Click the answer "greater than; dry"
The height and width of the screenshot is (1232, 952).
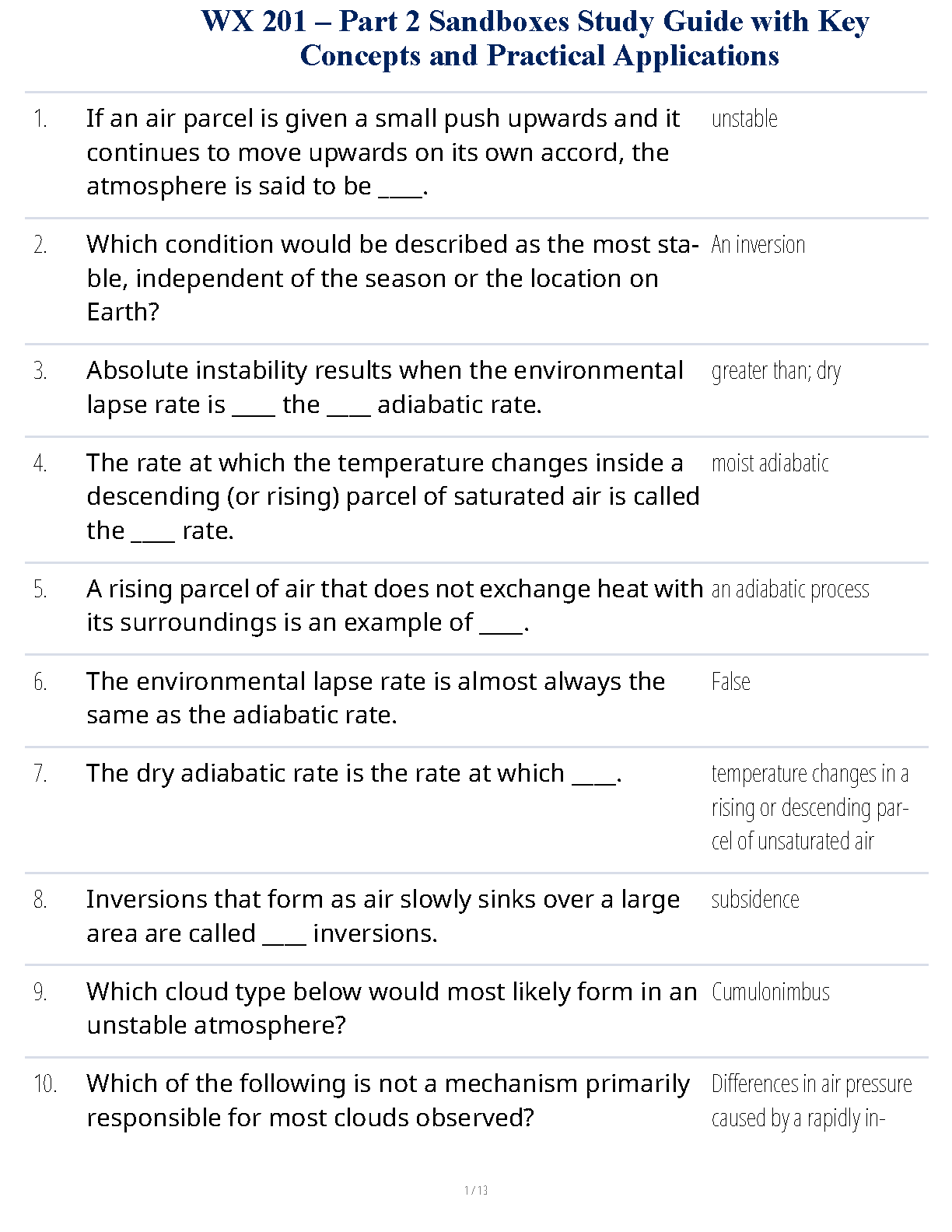[775, 371]
